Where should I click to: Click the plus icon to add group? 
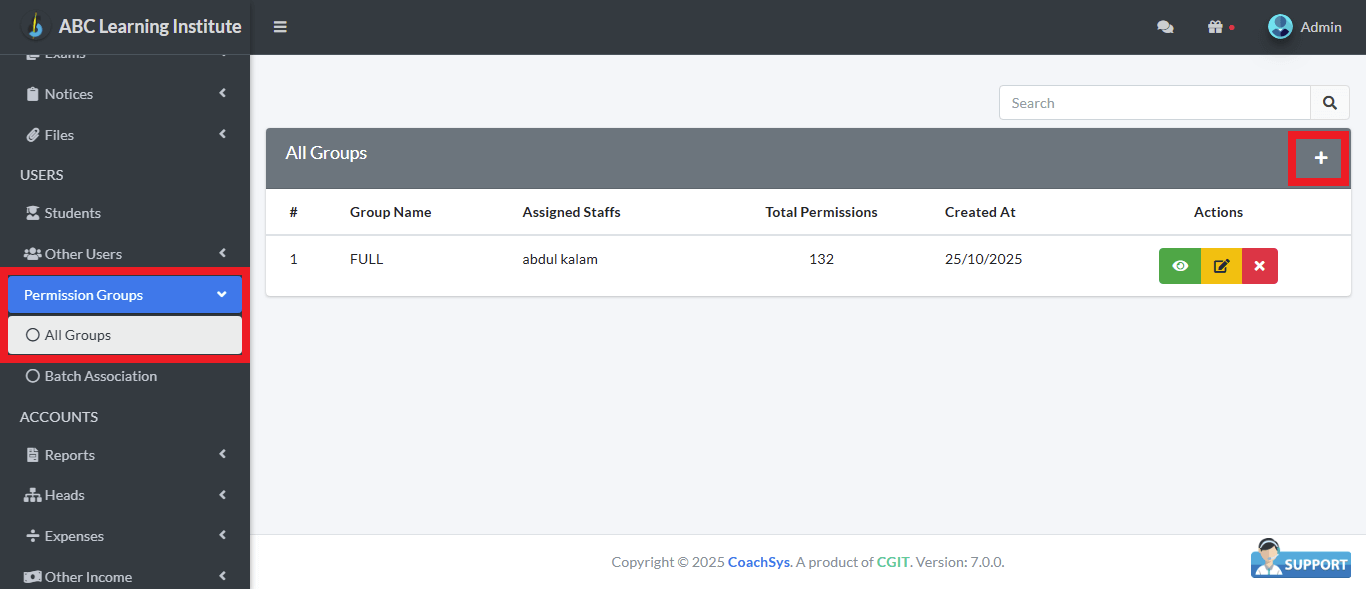point(1320,158)
